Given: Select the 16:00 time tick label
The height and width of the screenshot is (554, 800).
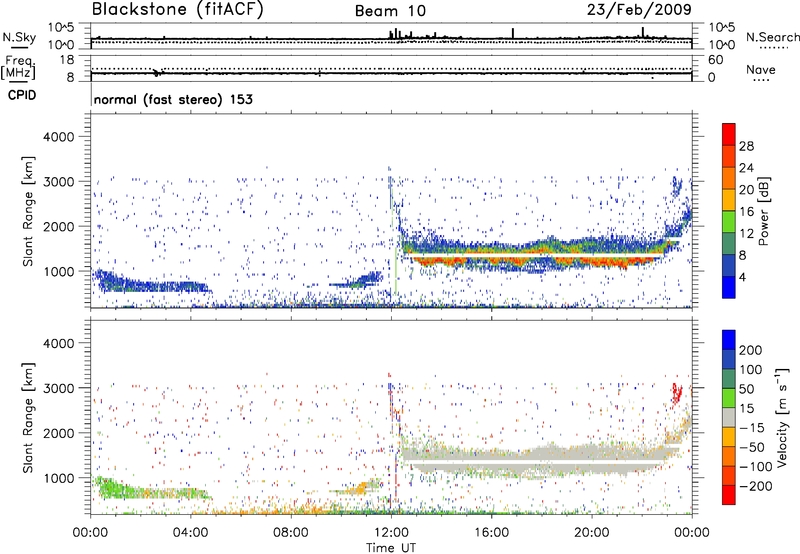Looking at the screenshot, I should click(x=491, y=533).
